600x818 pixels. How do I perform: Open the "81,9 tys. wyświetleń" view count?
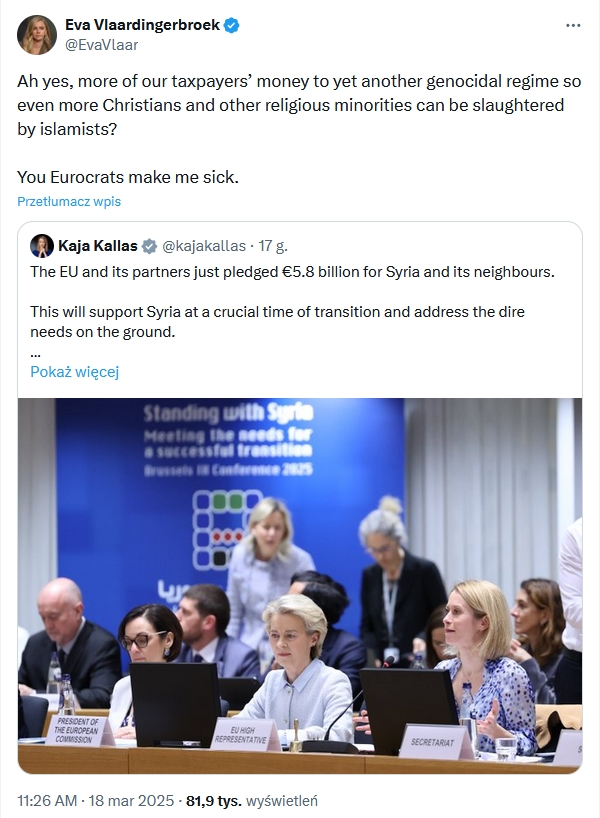(x=256, y=799)
